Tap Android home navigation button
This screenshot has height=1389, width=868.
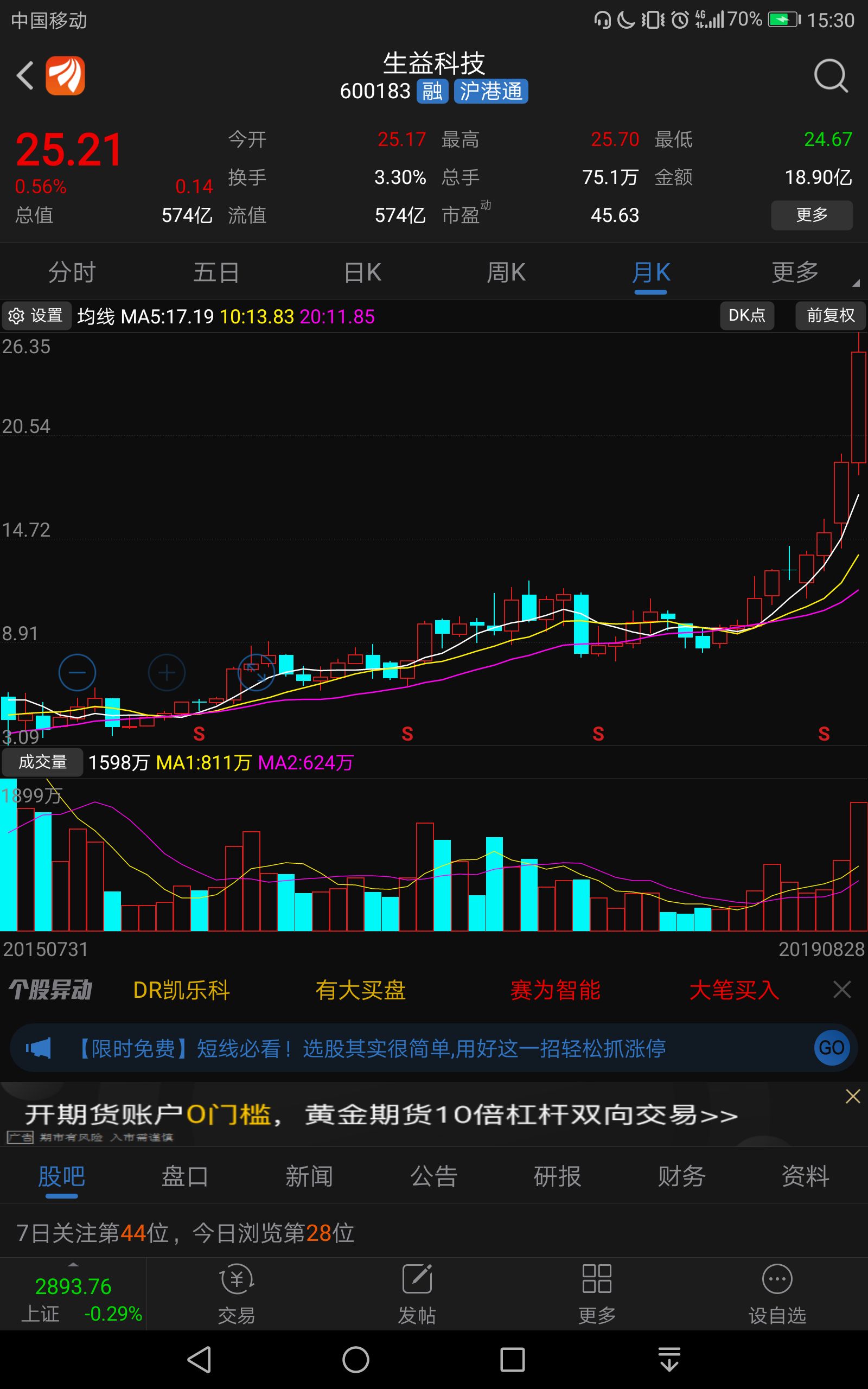356,1360
